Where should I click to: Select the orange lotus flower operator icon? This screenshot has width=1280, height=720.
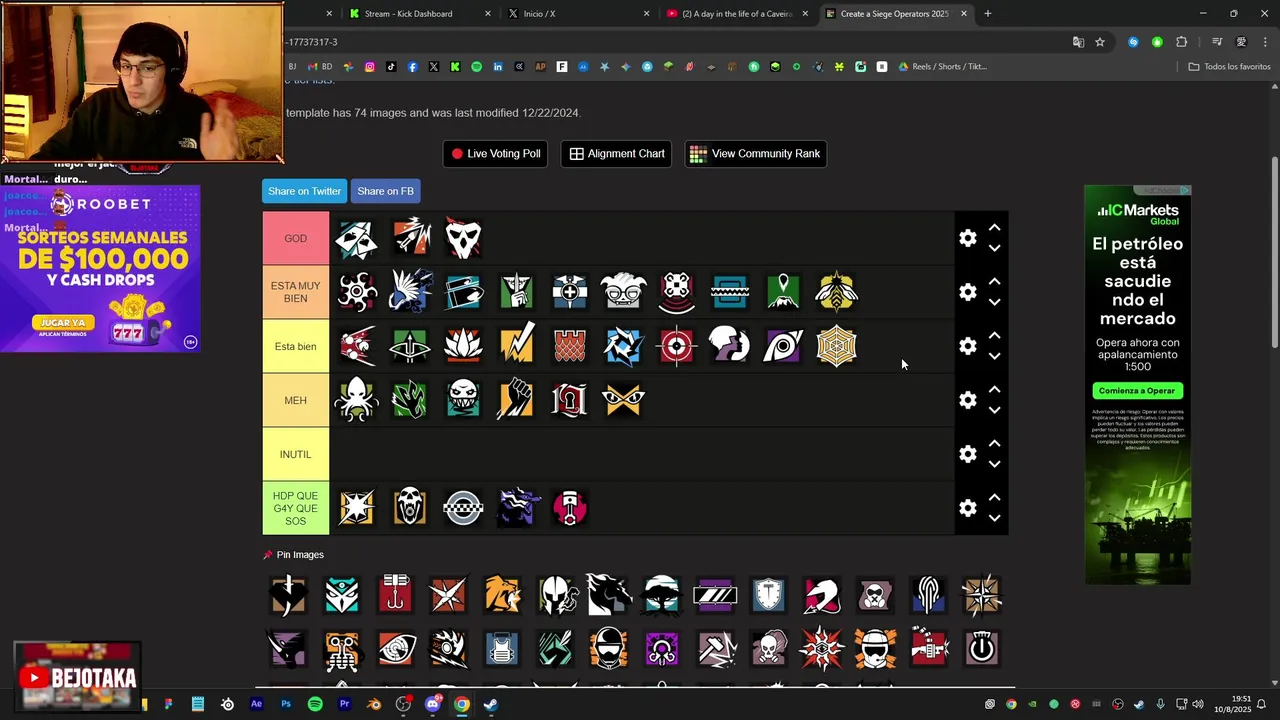[463, 346]
